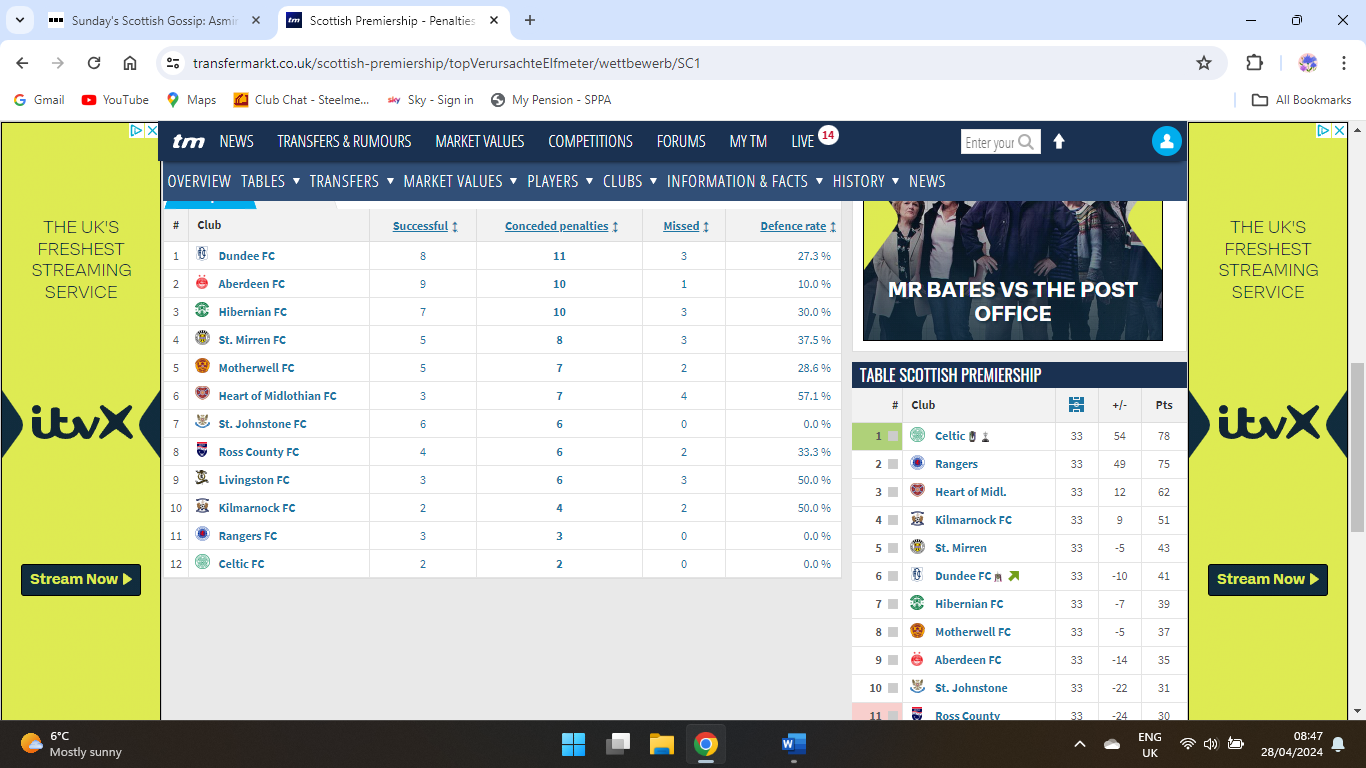Open the Kilmarnock FC penalties row link
Viewport: 1366px width, 768px height.
coord(257,507)
